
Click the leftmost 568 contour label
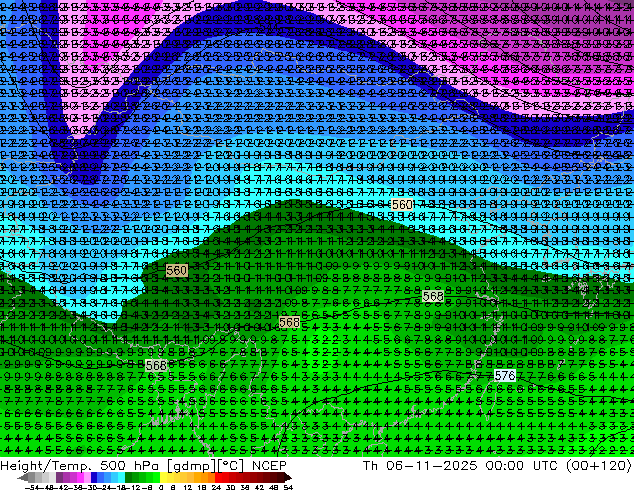pyautogui.click(x=156, y=365)
